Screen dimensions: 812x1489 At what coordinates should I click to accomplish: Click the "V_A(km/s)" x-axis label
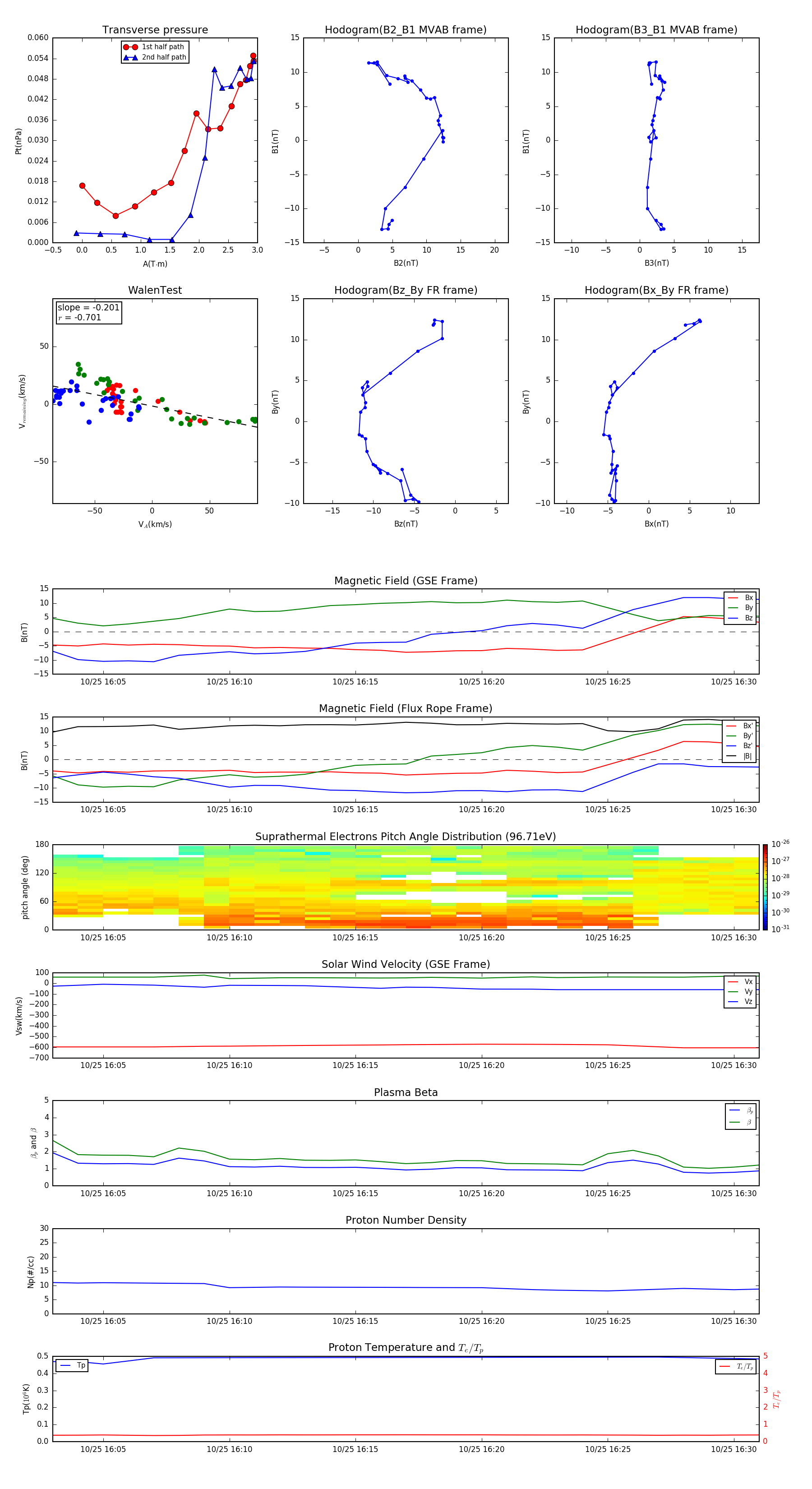click(x=155, y=524)
